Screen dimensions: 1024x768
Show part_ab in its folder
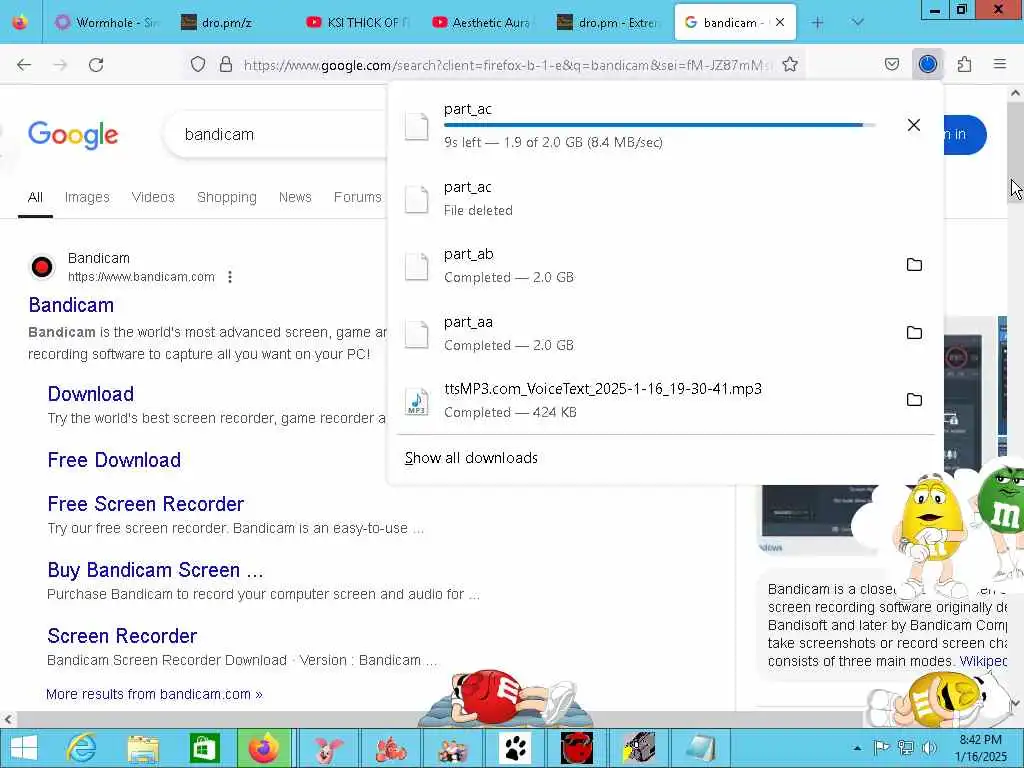(914, 264)
